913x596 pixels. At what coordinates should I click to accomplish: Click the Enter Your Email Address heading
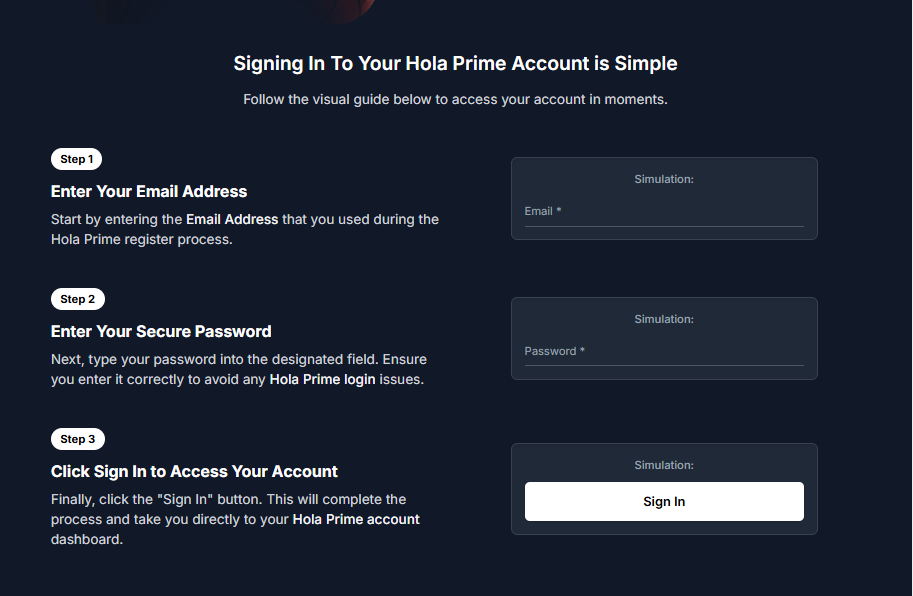pos(149,191)
